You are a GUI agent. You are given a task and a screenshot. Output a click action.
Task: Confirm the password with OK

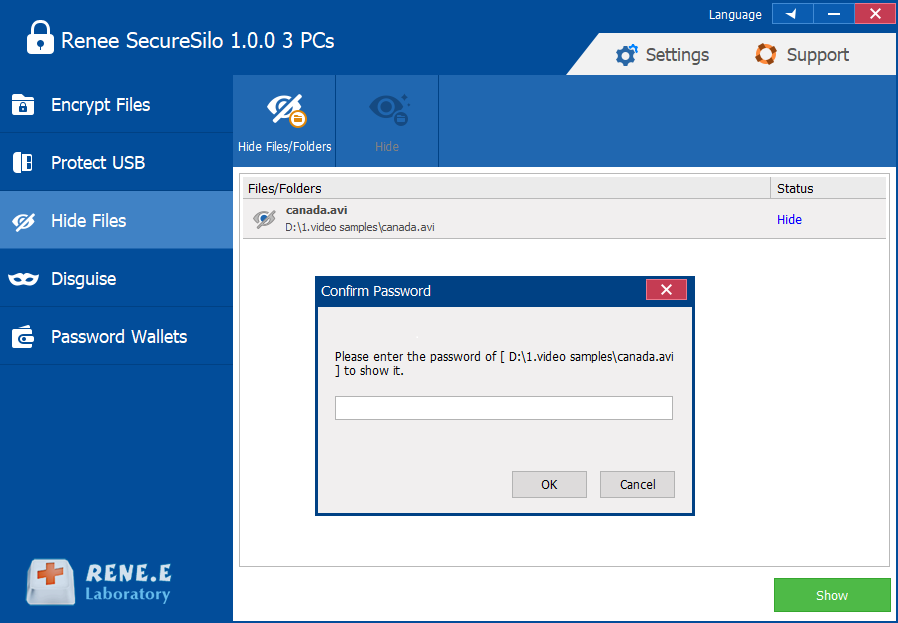click(x=549, y=484)
